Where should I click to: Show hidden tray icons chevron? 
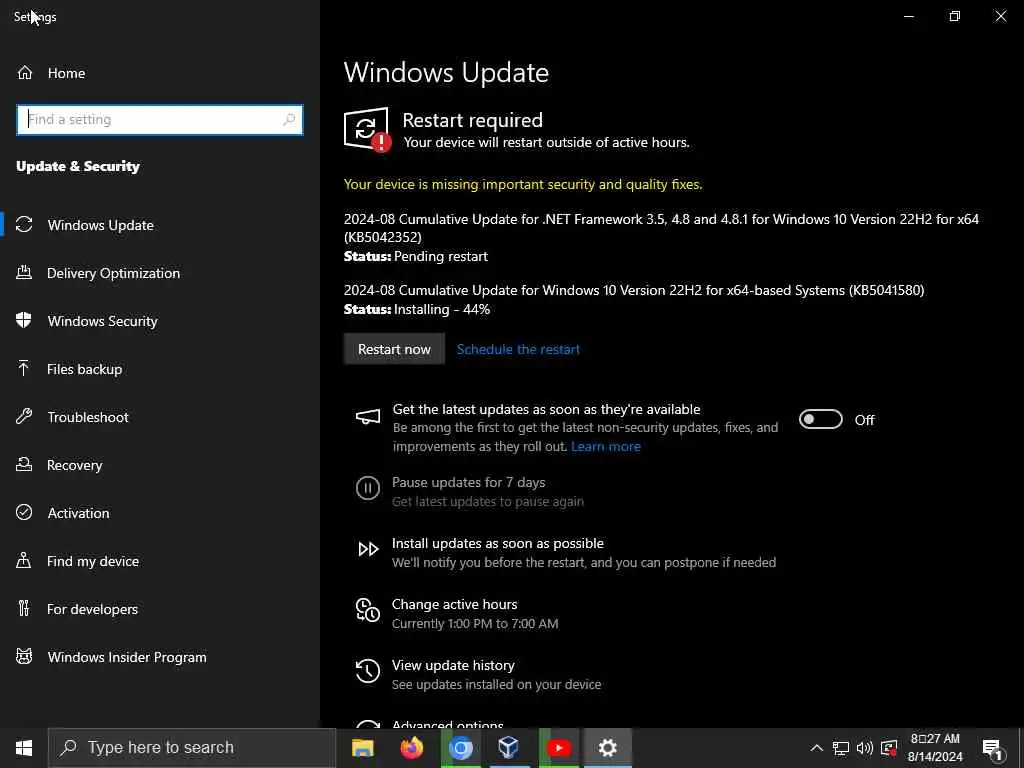(816, 748)
